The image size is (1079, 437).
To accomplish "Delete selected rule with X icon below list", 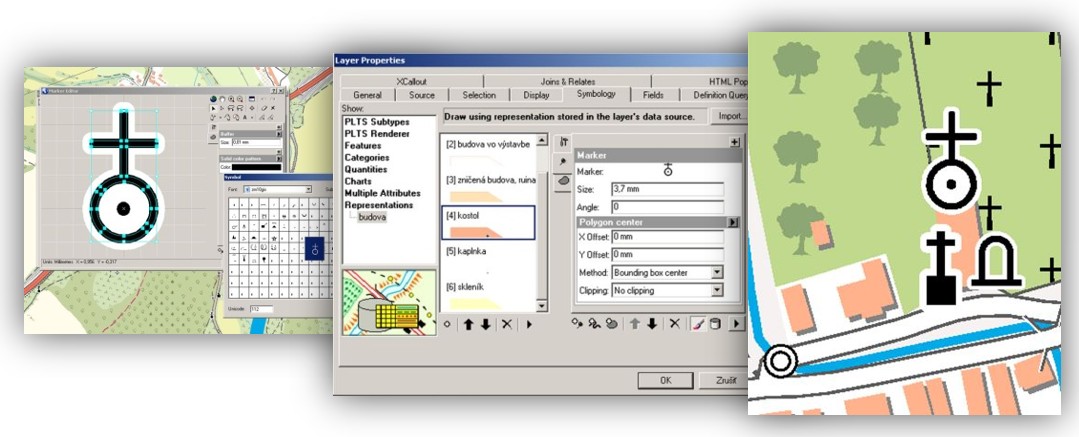I will click(x=507, y=324).
